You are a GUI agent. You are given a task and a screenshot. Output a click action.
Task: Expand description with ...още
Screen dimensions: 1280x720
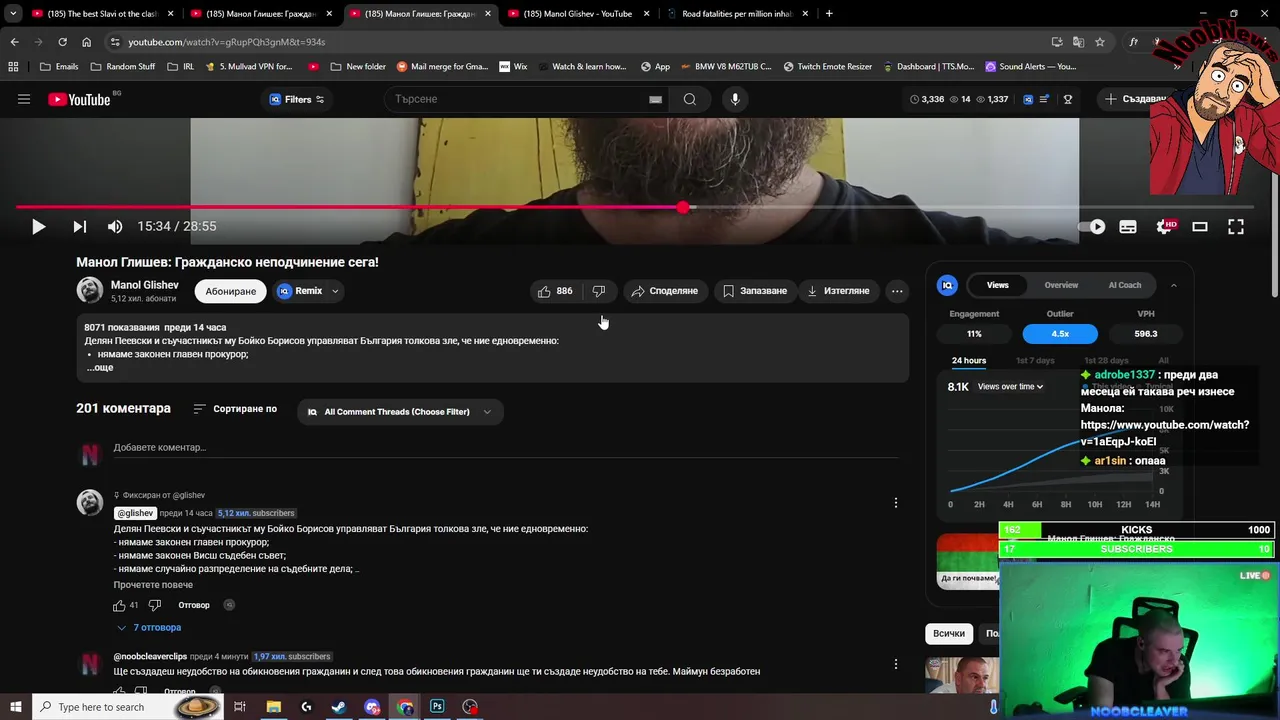coord(100,367)
